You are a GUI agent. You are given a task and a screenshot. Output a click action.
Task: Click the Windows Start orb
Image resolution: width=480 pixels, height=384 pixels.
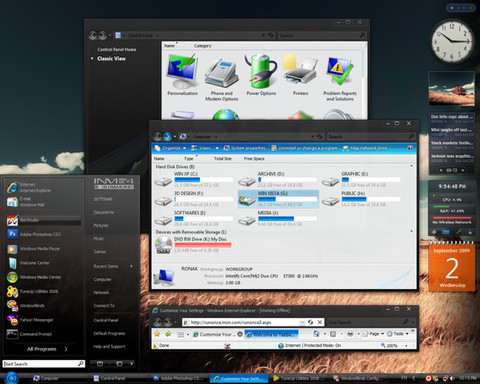[x=11, y=378]
